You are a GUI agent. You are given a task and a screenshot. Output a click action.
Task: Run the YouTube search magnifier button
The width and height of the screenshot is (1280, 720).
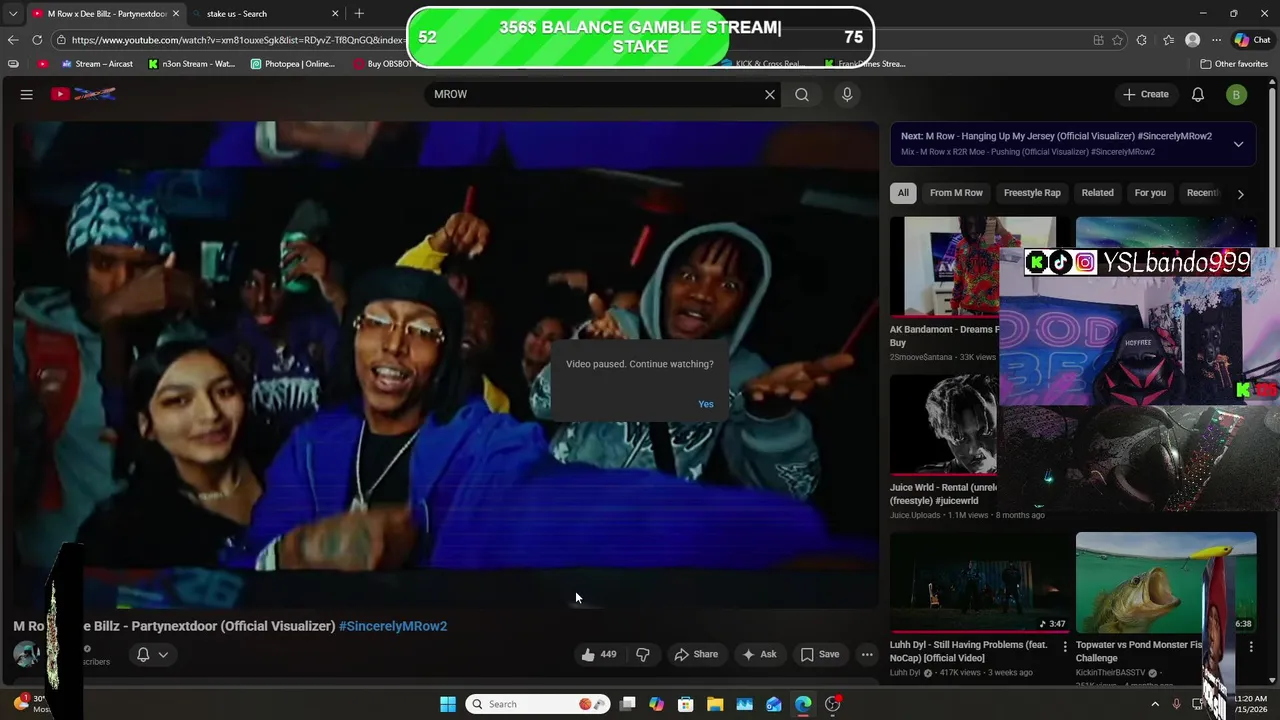point(802,94)
